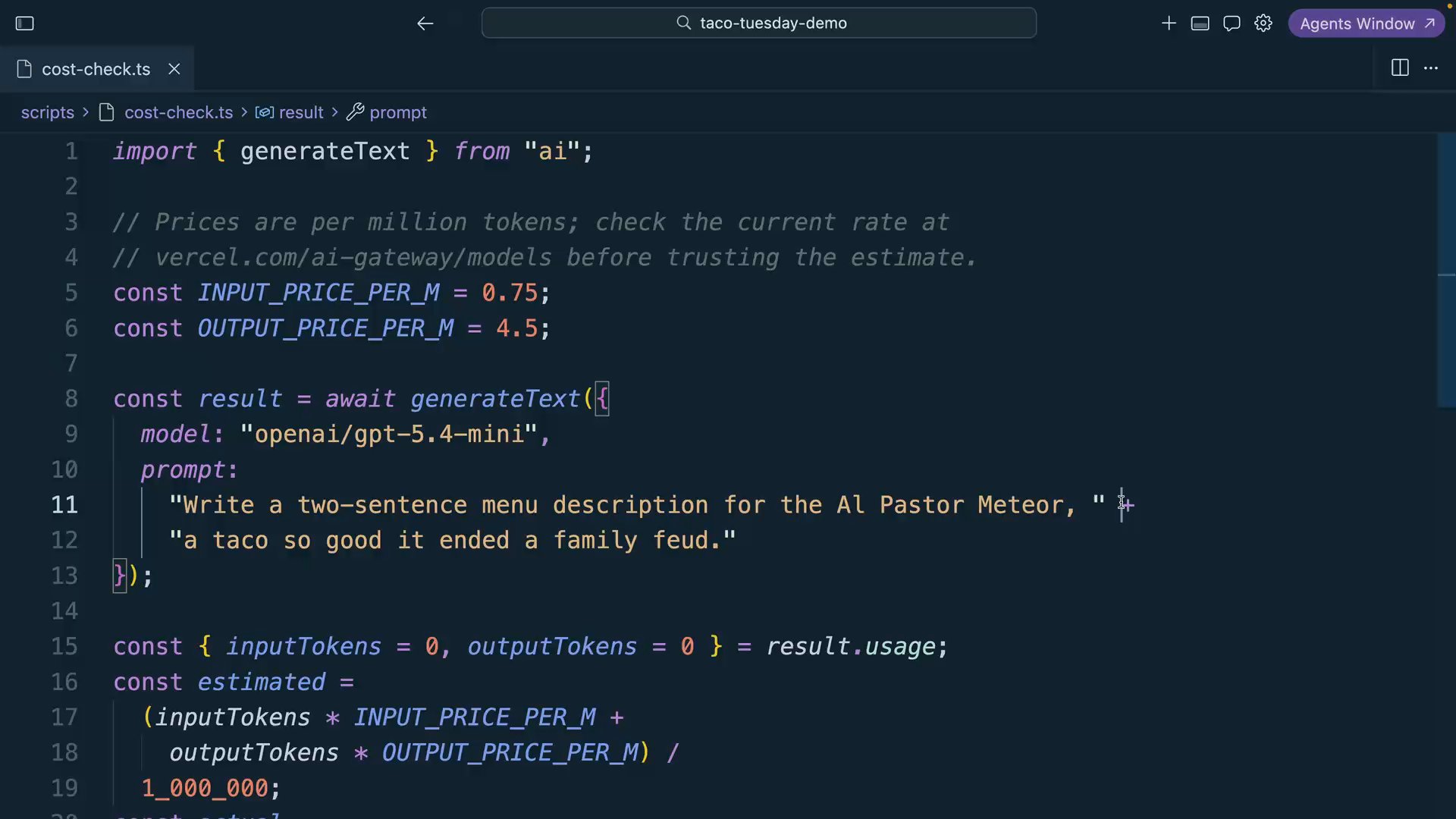Toggle the sidebar panel icon
The width and height of the screenshot is (1456, 819).
pos(25,24)
